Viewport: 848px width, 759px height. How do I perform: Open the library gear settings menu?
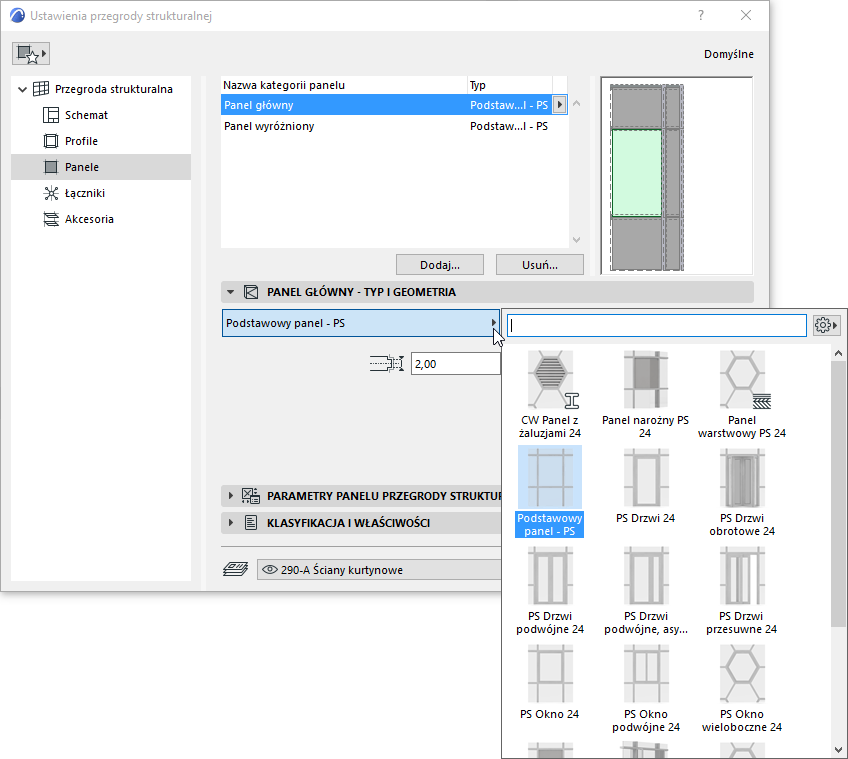click(x=826, y=325)
